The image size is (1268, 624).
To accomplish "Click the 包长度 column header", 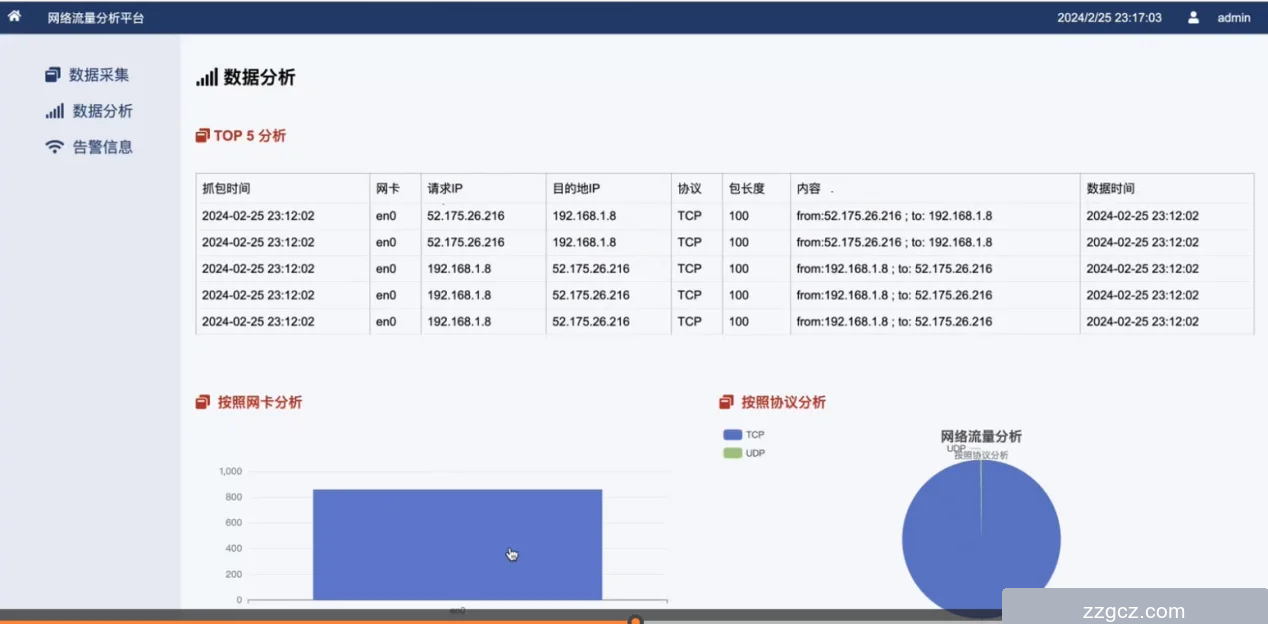I will click(x=746, y=188).
